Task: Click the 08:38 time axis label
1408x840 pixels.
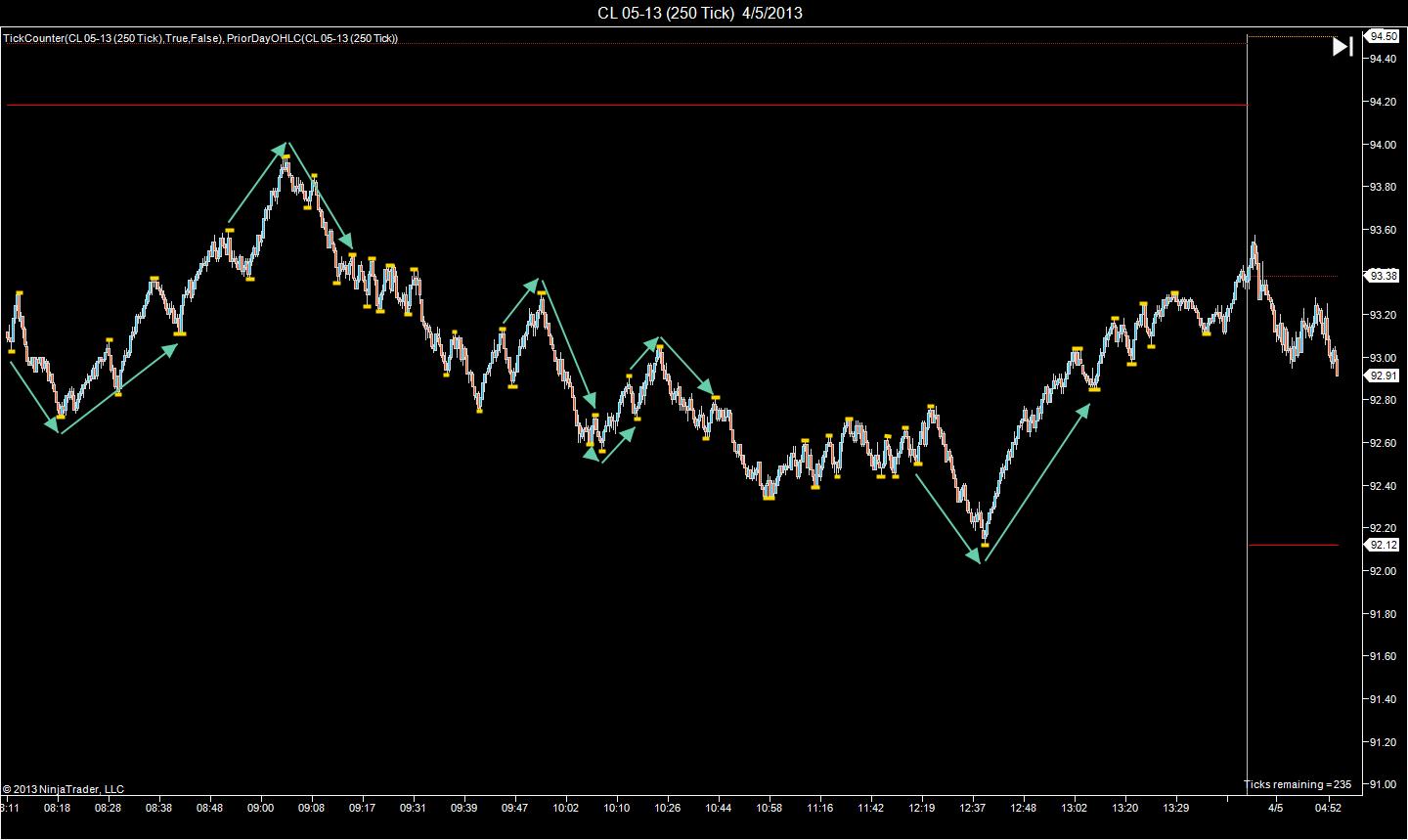Action: 158,809
